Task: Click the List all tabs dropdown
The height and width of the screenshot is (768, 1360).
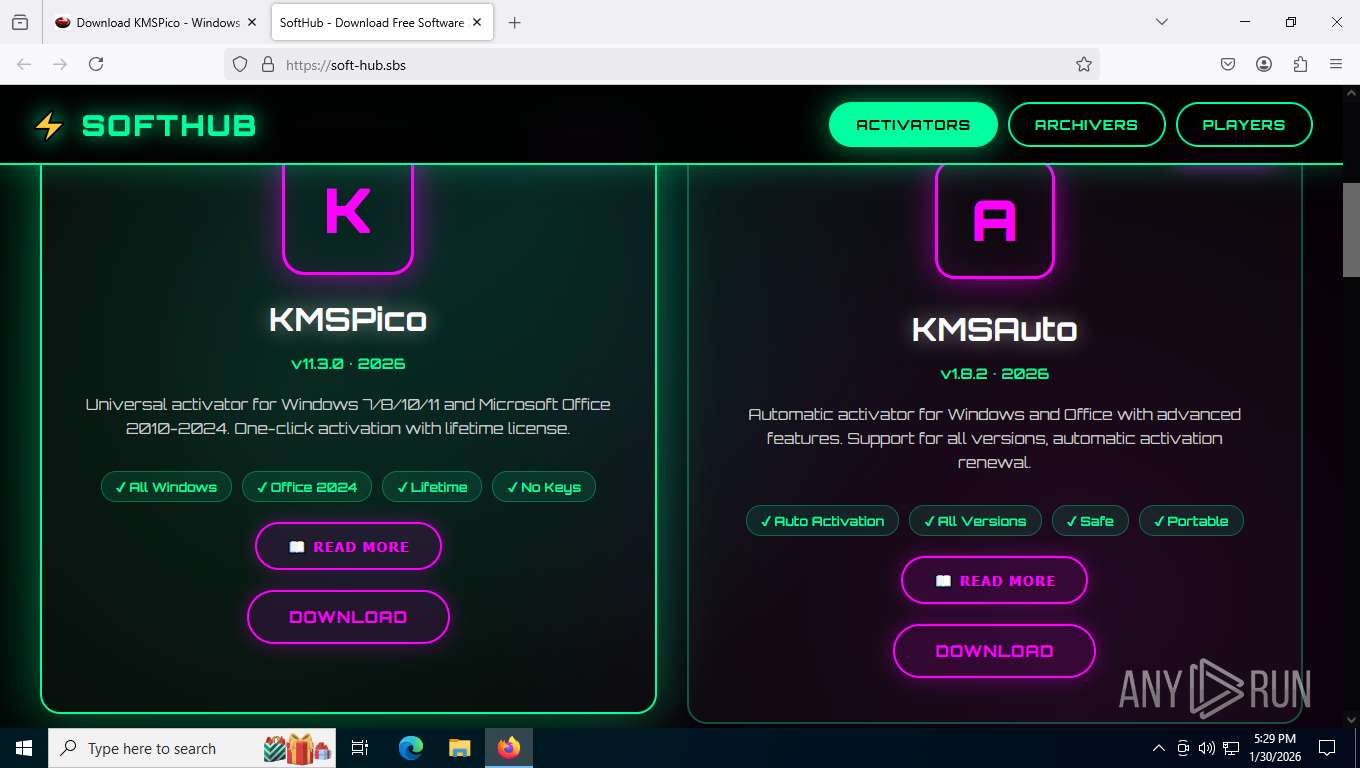Action: point(1161,22)
